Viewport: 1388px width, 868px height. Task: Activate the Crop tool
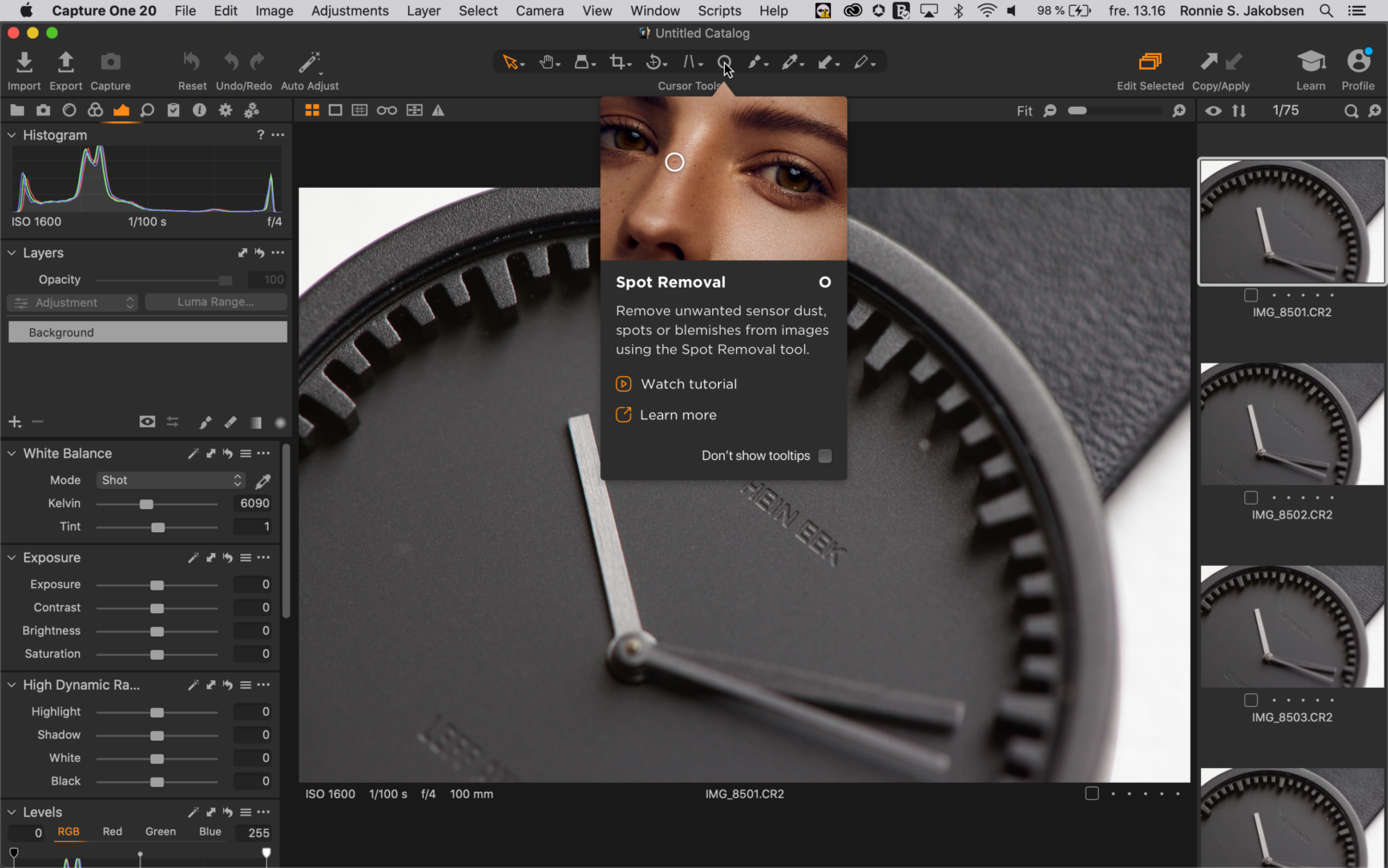[619, 62]
